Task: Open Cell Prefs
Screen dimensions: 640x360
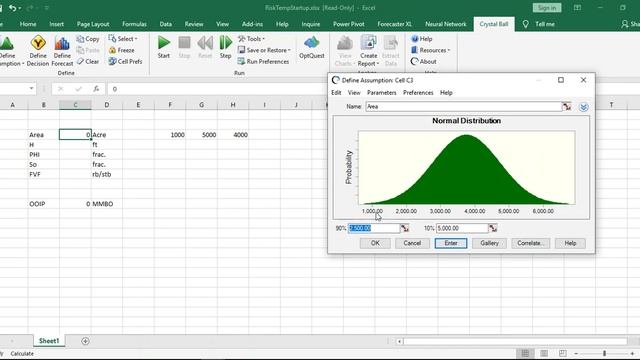Action: pos(126,61)
